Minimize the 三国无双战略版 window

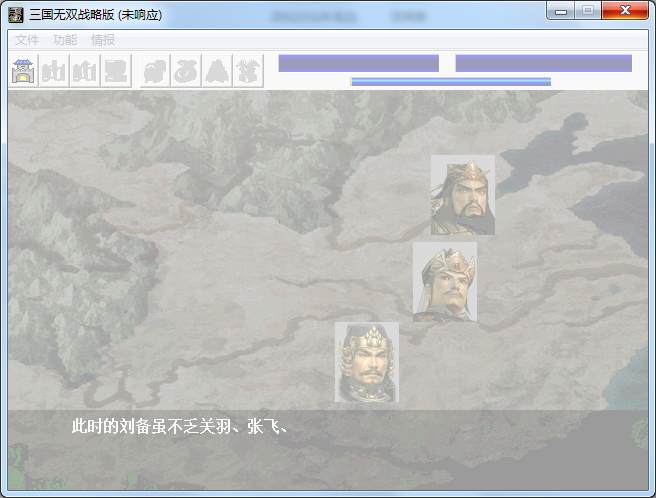pyautogui.click(x=561, y=11)
